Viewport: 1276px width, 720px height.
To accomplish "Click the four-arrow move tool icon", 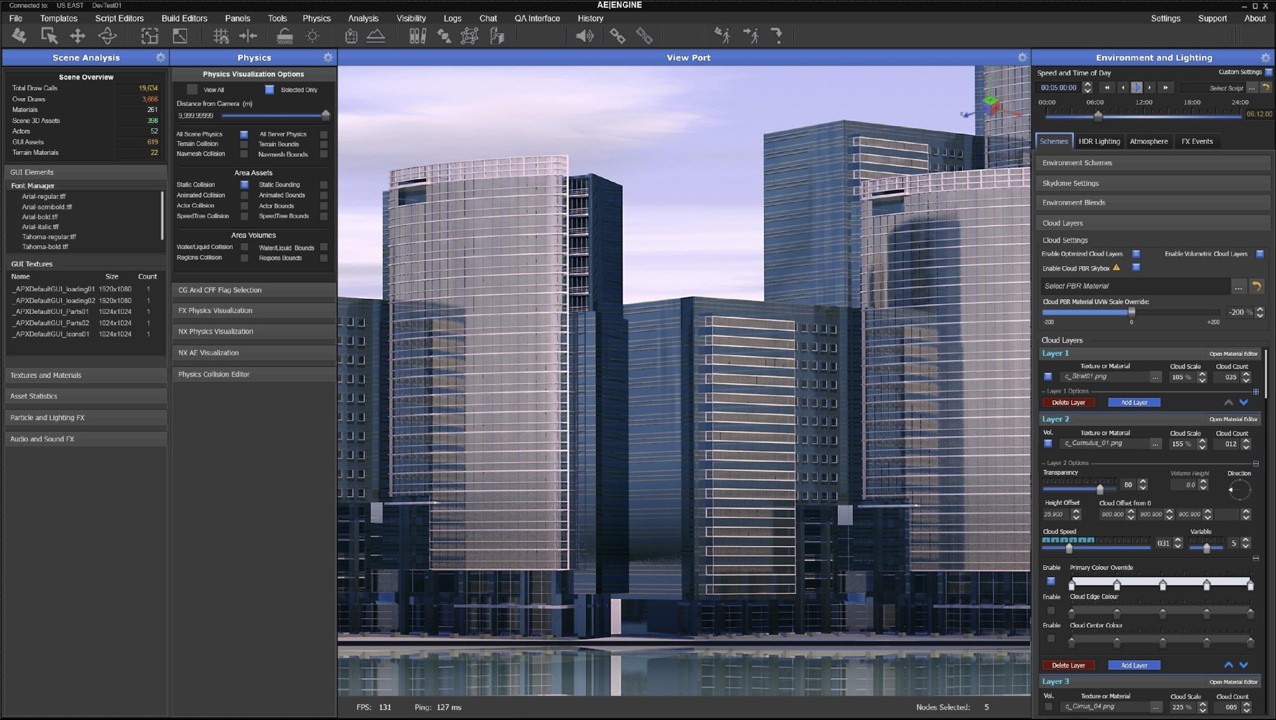I will click(77, 36).
